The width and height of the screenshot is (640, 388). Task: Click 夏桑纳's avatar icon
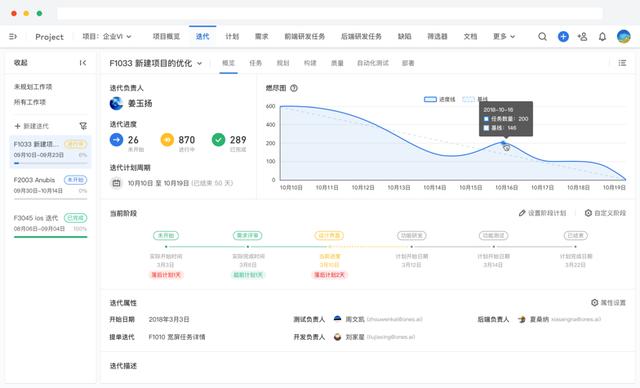(x=522, y=319)
